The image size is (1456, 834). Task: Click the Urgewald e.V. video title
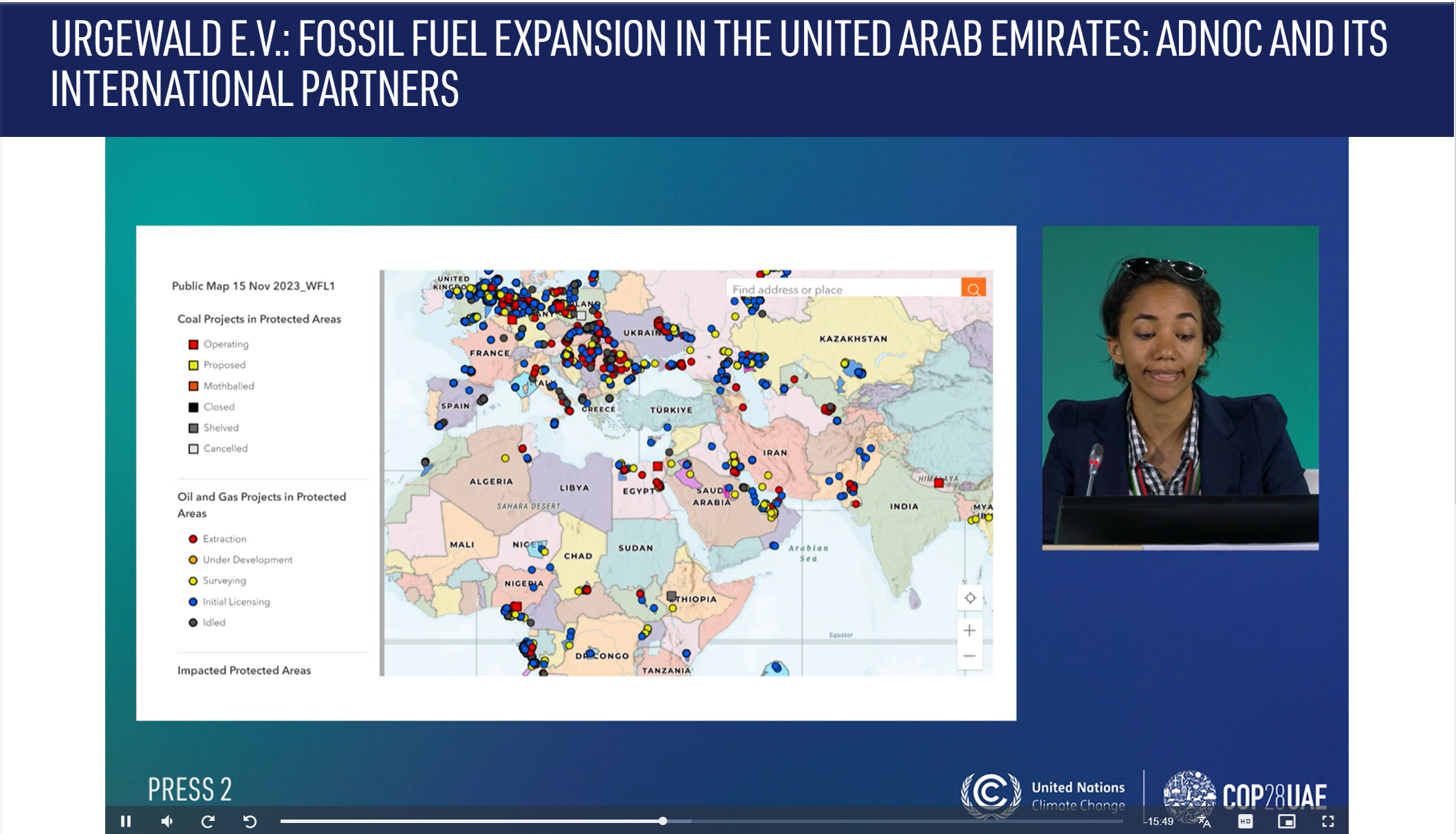tap(719, 63)
